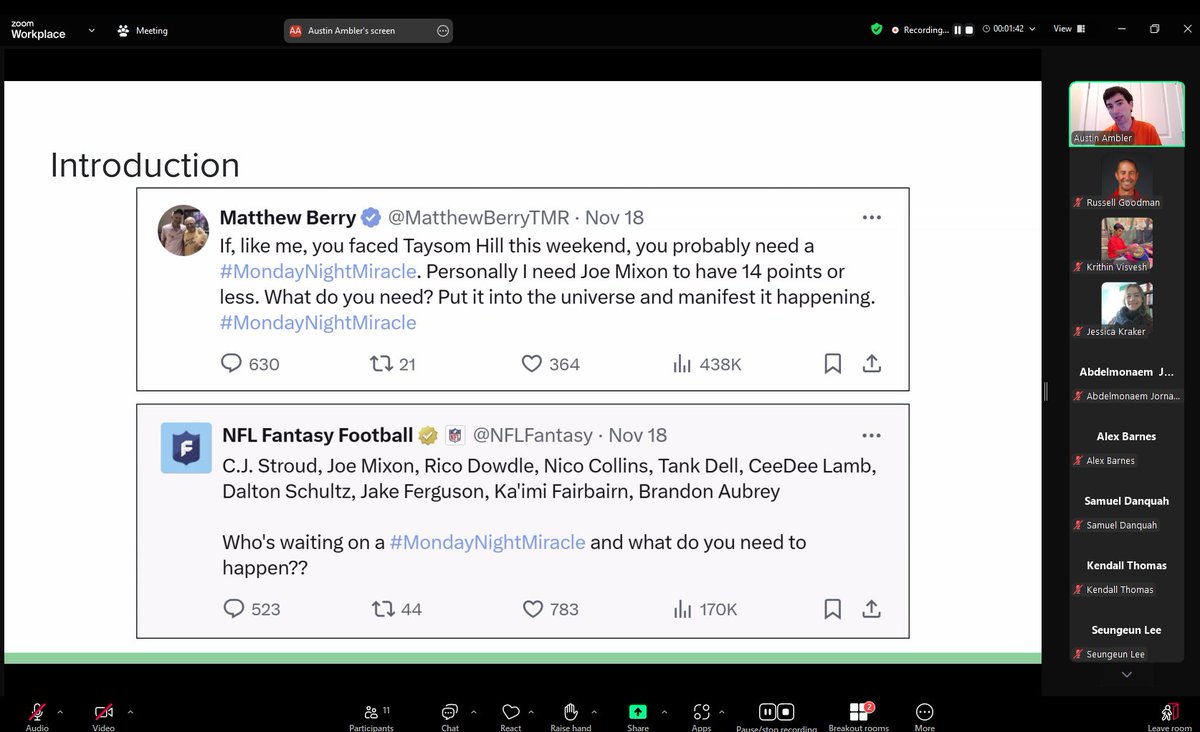Open the Apps menu
Image resolution: width=1200 pixels, height=732 pixels.
pyautogui.click(x=701, y=716)
